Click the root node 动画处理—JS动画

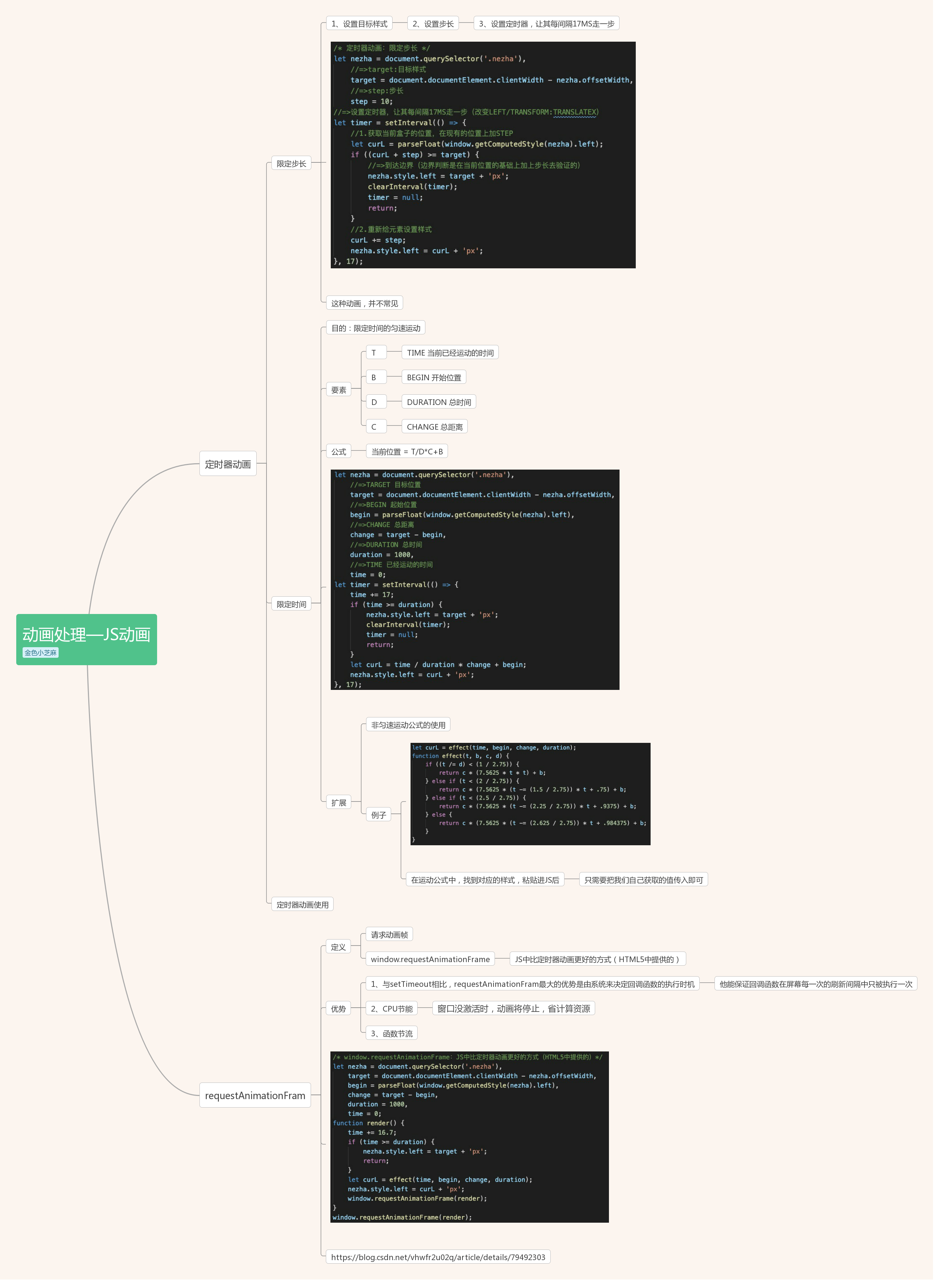[86, 634]
